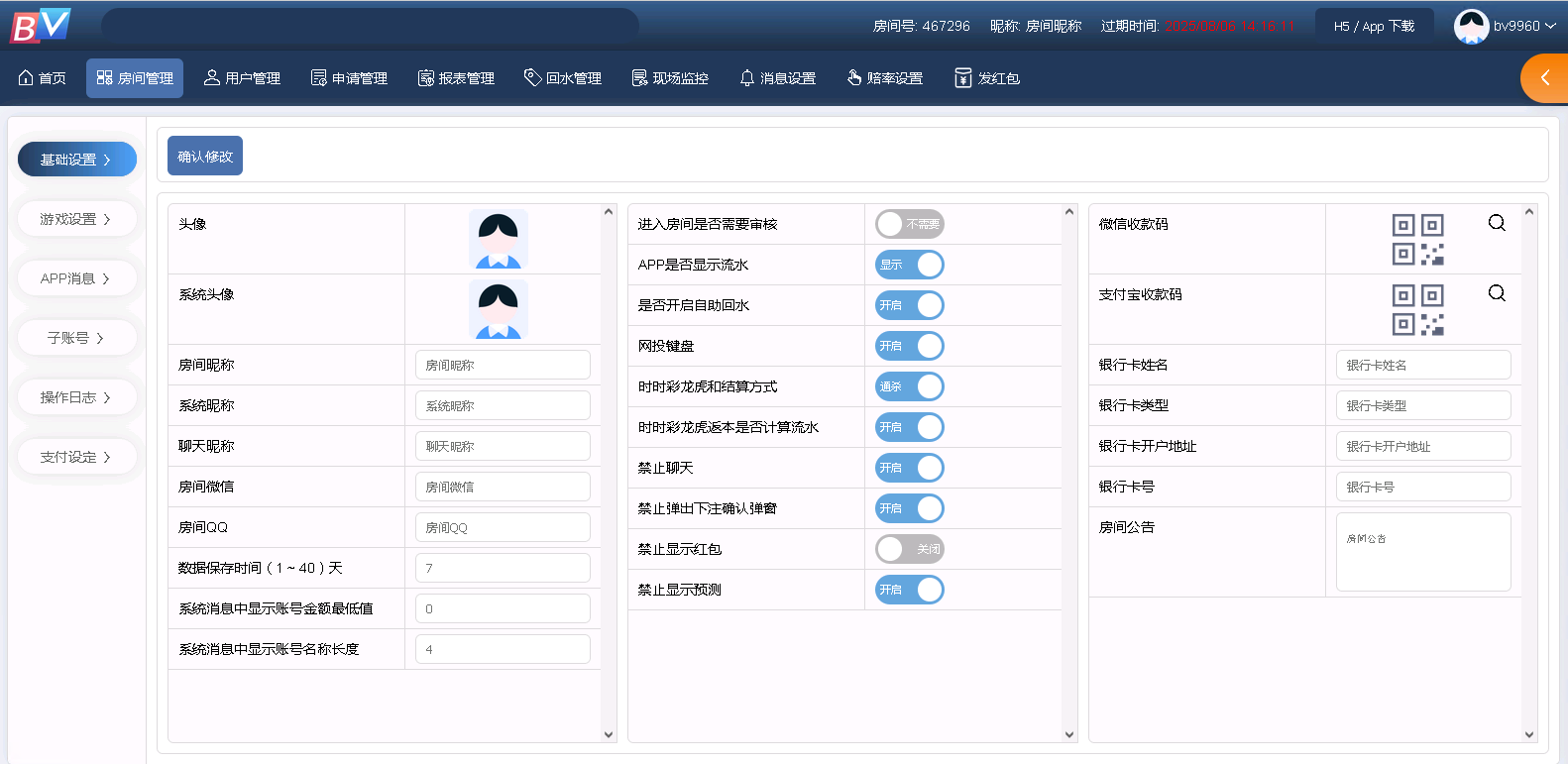Open the 用户管理 menu

242,78
